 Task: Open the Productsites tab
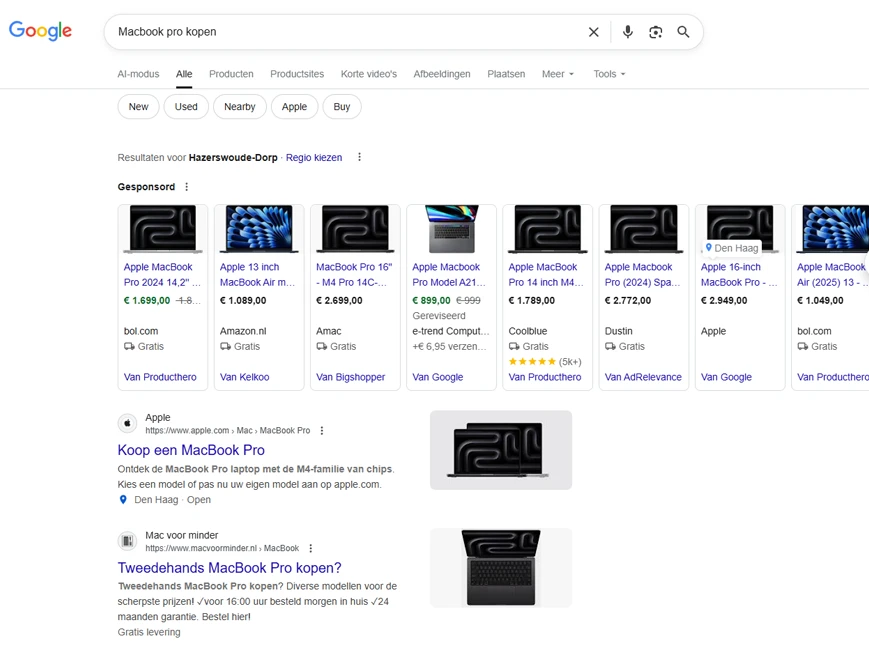click(x=297, y=74)
